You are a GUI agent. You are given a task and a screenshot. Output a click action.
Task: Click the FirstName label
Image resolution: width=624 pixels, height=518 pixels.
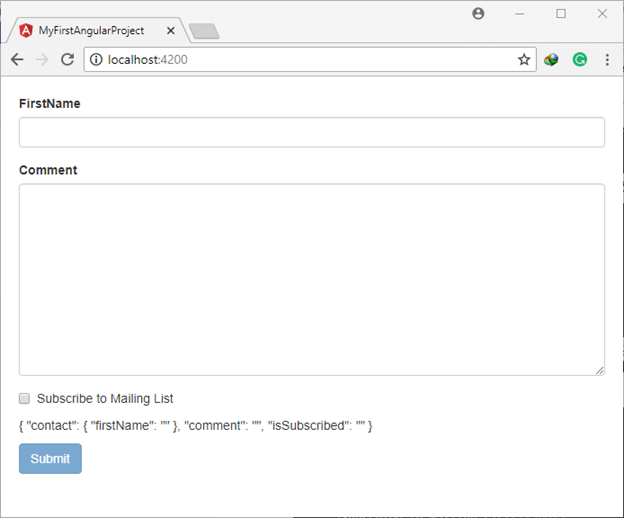pos(50,104)
